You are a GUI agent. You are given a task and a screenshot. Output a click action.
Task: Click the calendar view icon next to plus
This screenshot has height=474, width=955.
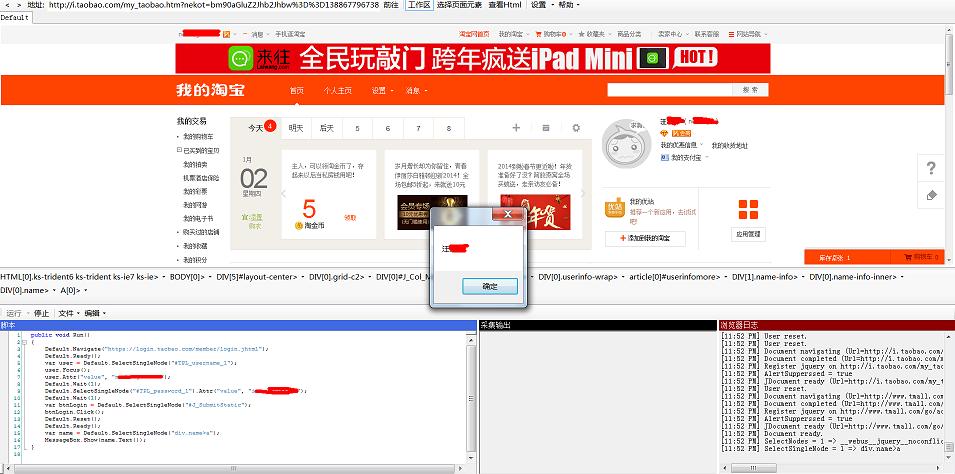(x=546, y=128)
